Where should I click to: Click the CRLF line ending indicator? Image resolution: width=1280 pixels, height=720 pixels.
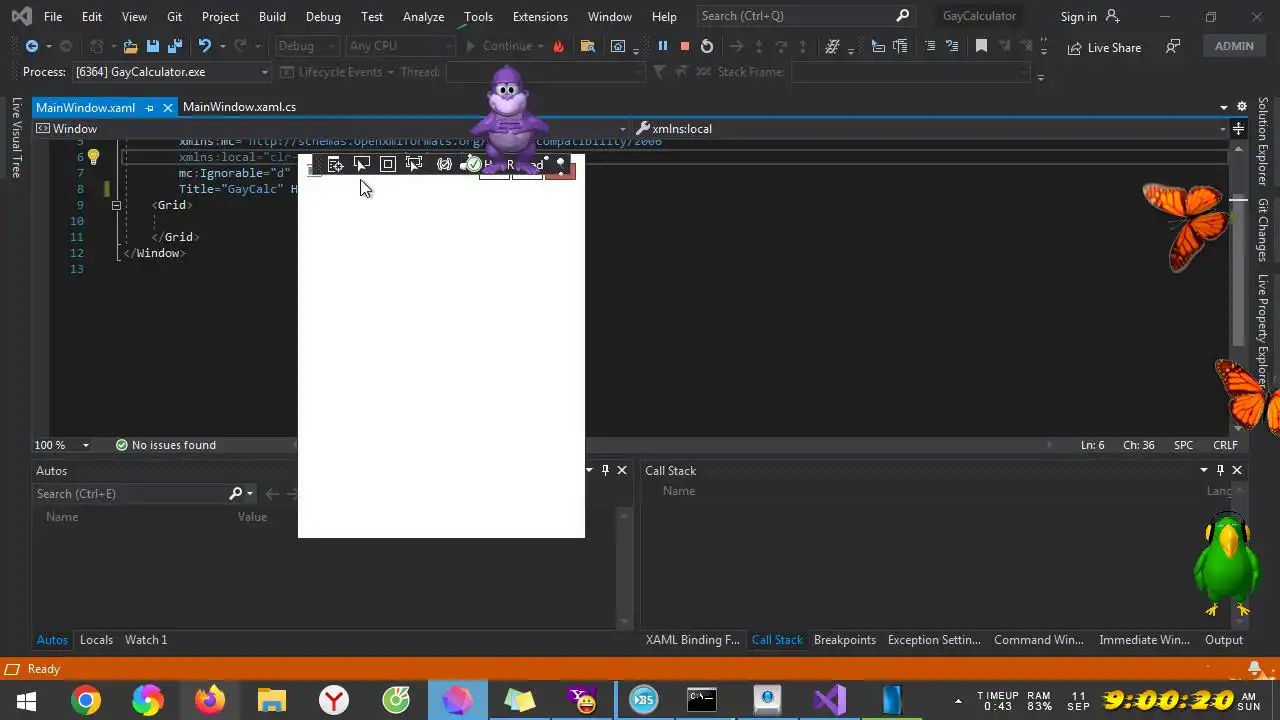point(1225,445)
